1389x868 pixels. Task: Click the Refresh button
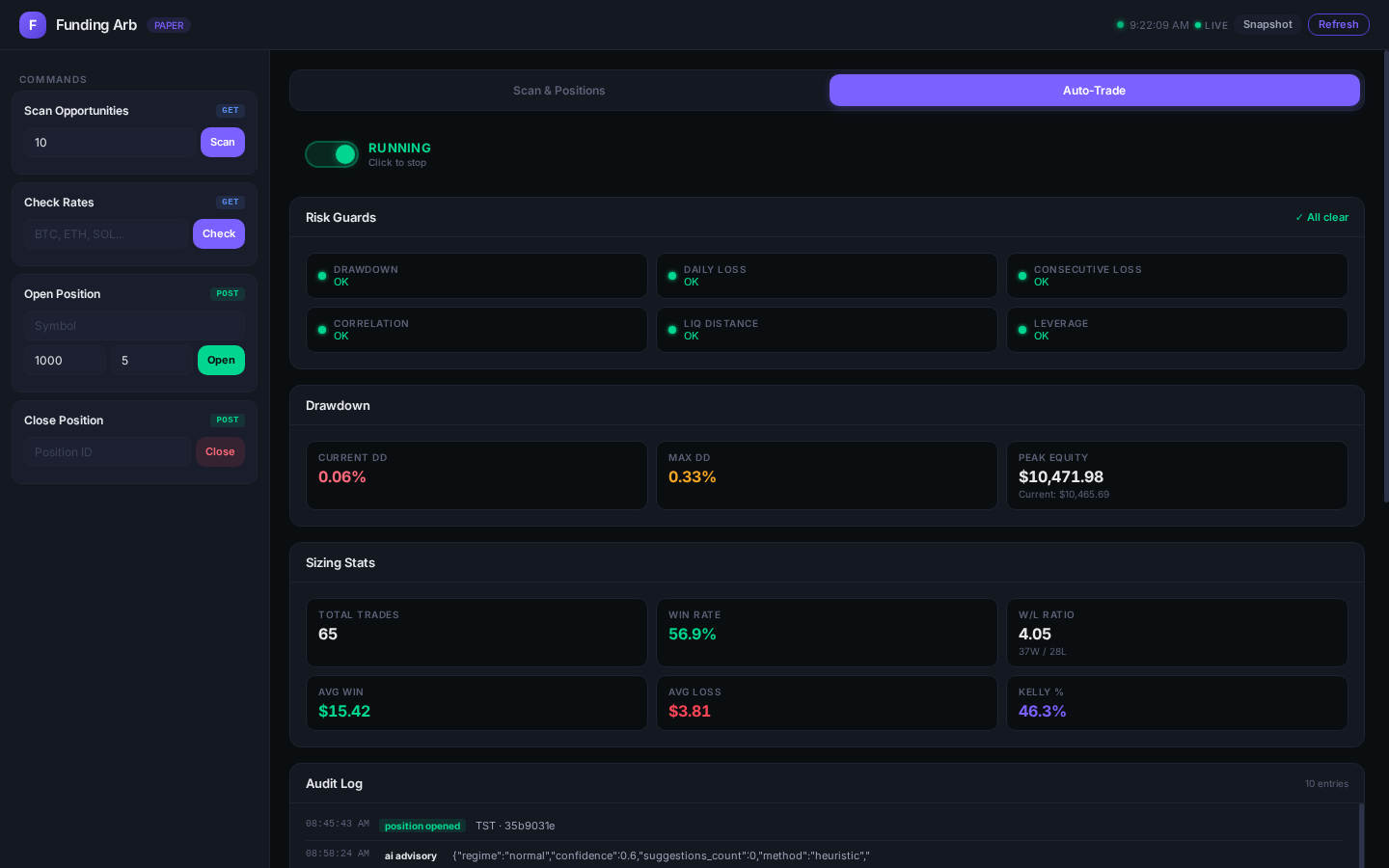pyautogui.click(x=1339, y=25)
